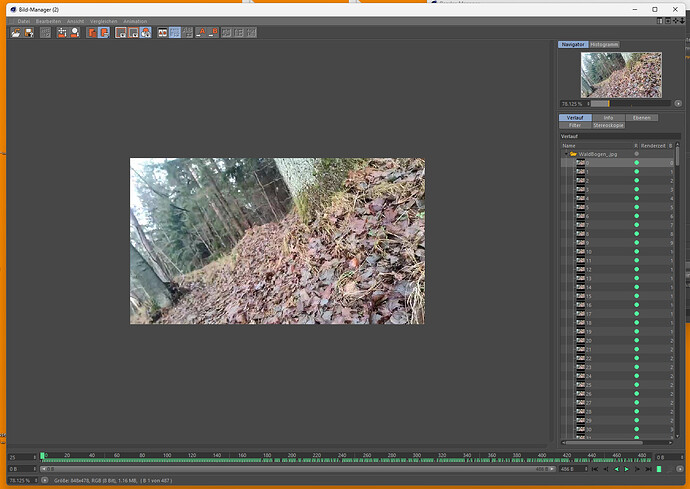Jump to the first frame
This screenshot has width=690, height=489.
point(595,469)
